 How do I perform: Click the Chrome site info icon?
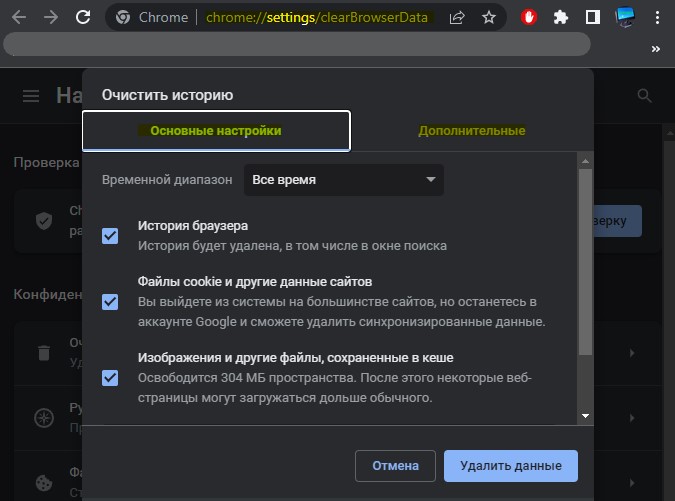[123, 18]
